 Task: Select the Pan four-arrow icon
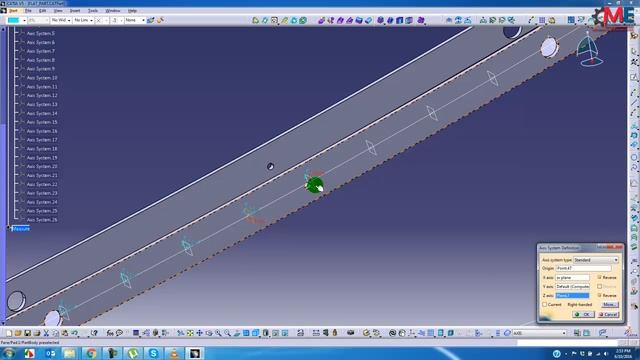click(x=200, y=333)
